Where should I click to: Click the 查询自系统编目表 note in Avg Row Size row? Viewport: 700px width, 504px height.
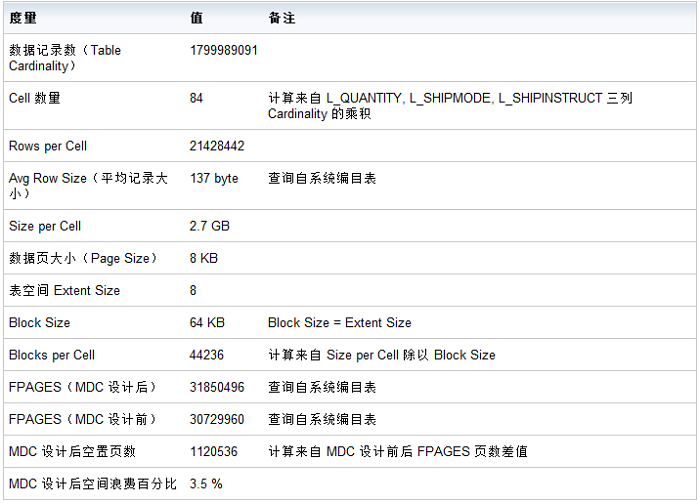click(322, 179)
